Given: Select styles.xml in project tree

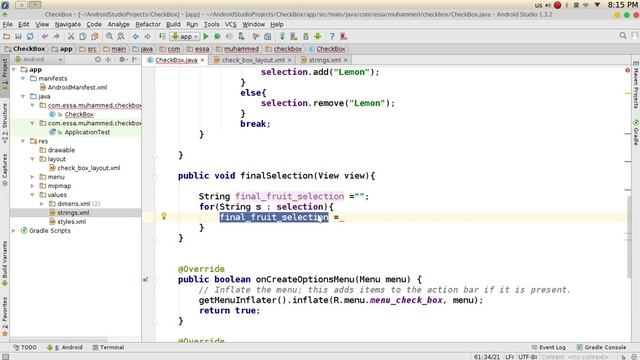Looking at the screenshot, I should pos(71,222).
